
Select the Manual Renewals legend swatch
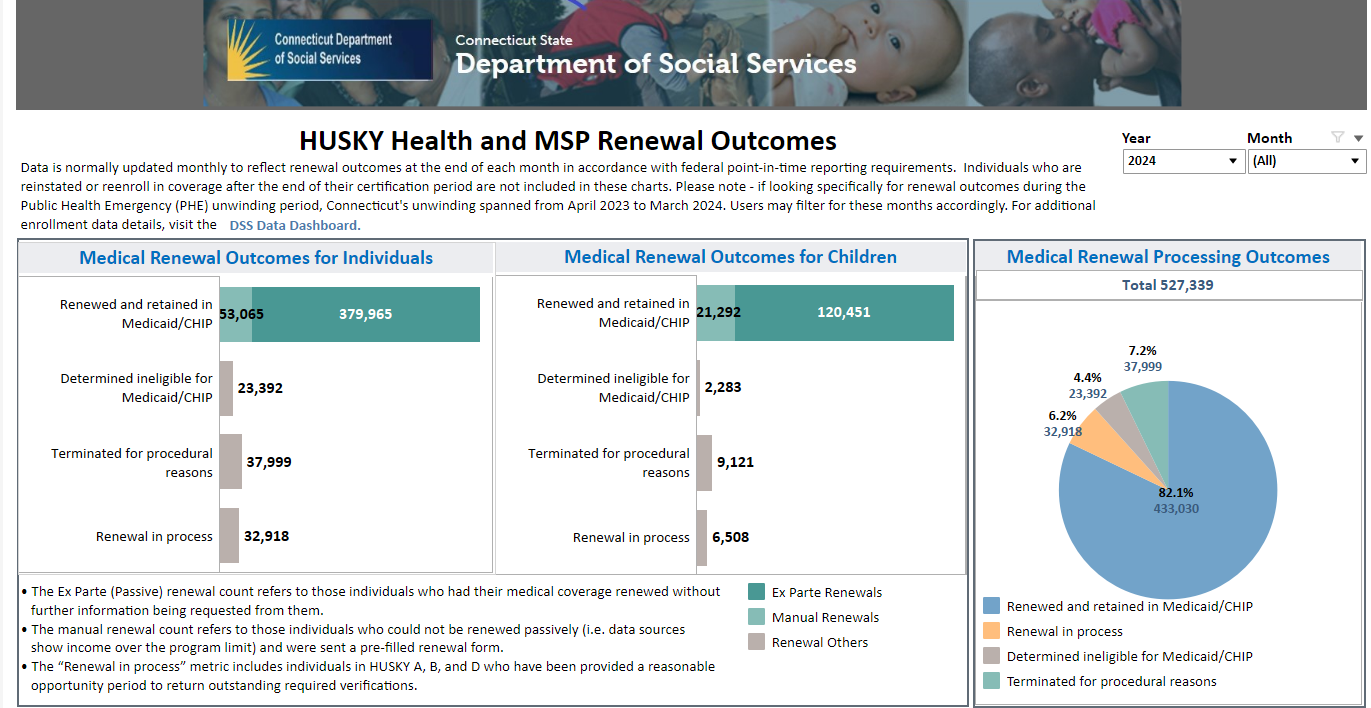[x=756, y=617]
